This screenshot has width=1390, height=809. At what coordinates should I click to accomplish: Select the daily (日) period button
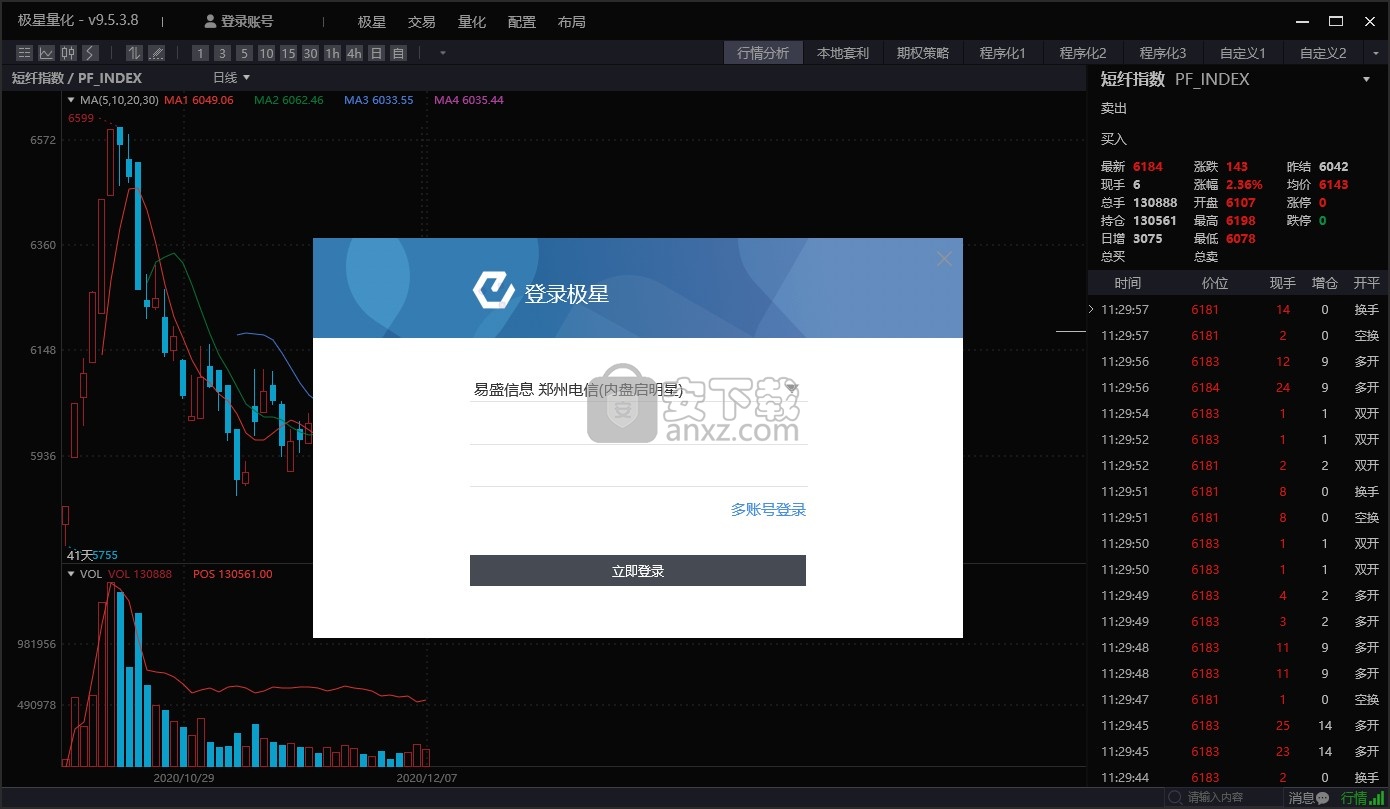[376, 53]
